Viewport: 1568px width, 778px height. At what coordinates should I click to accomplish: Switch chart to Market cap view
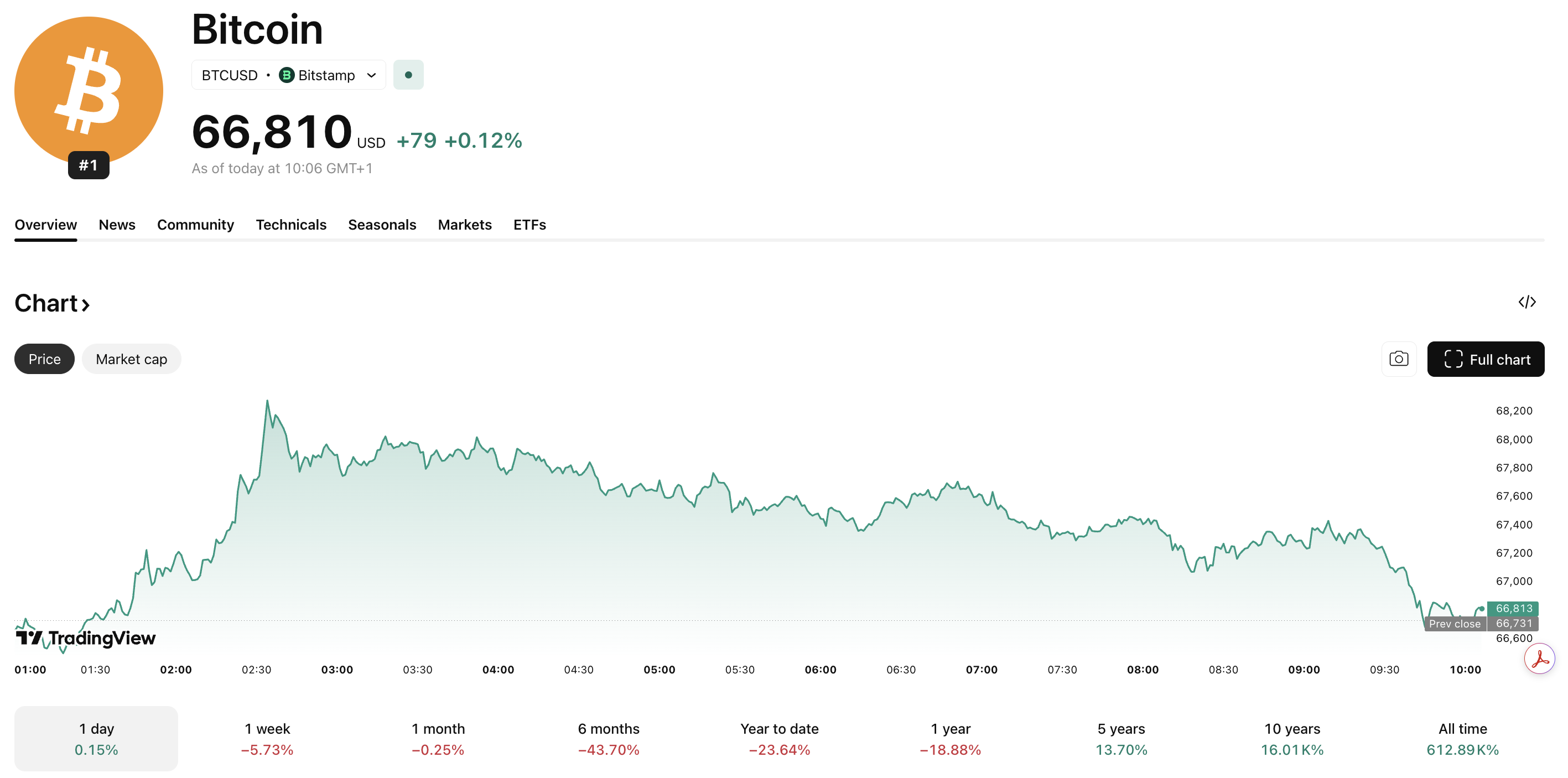point(131,359)
